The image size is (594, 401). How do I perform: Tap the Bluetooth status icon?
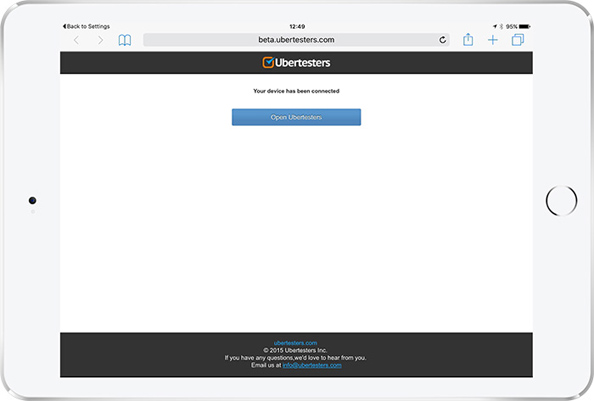pyautogui.click(x=501, y=27)
